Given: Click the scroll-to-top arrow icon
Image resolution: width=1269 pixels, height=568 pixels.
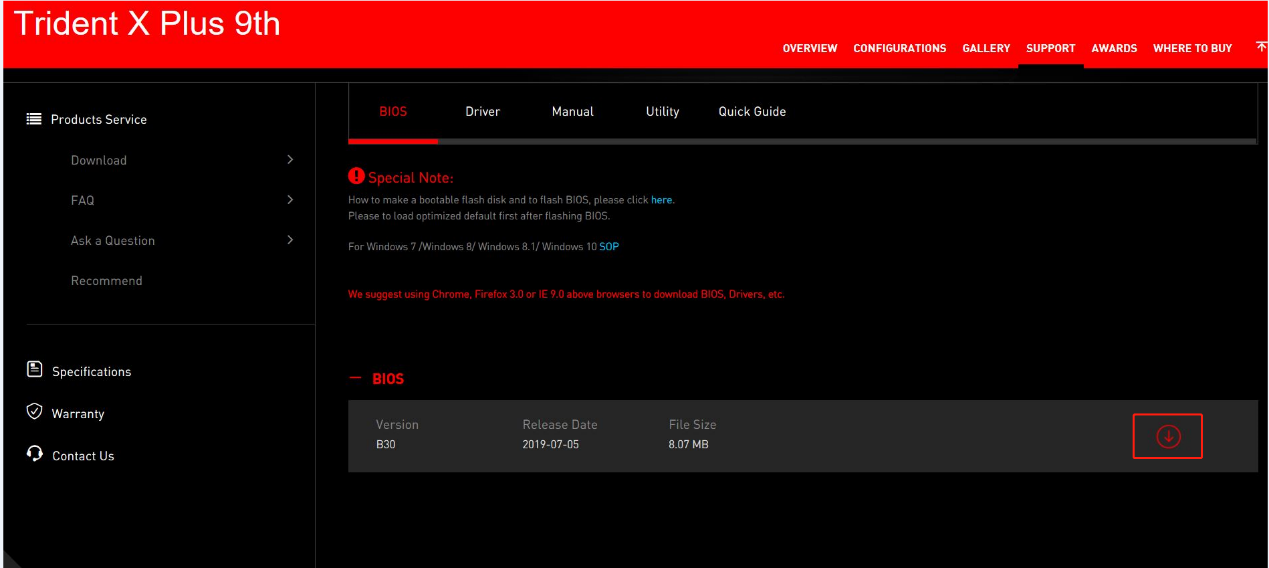Looking at the screenshot, I should tap(1261, 47).
